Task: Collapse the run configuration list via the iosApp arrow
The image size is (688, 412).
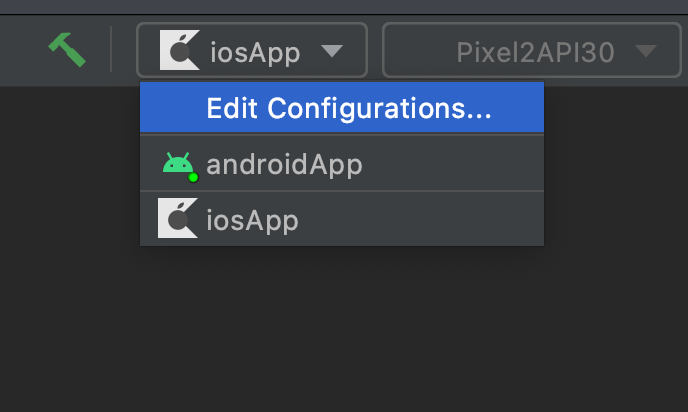Action: click(332, 51)
